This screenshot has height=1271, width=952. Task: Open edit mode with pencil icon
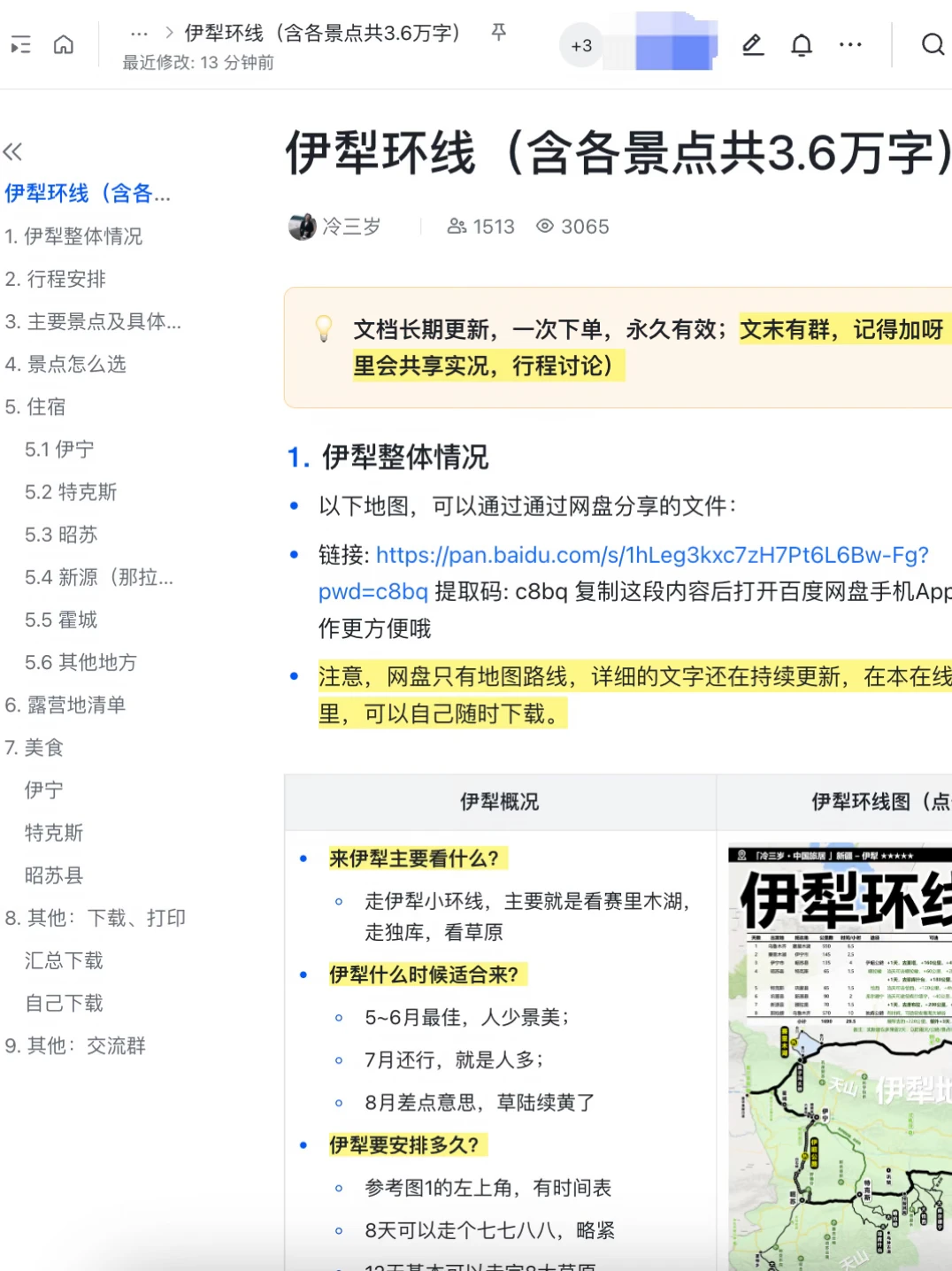[x=753, y=44]
